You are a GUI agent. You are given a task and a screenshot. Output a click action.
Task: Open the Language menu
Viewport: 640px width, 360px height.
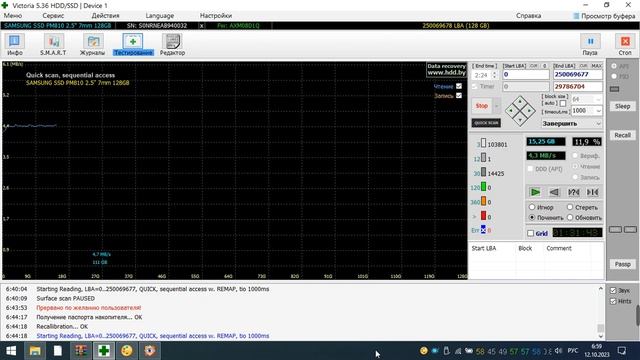click(160, 16)
